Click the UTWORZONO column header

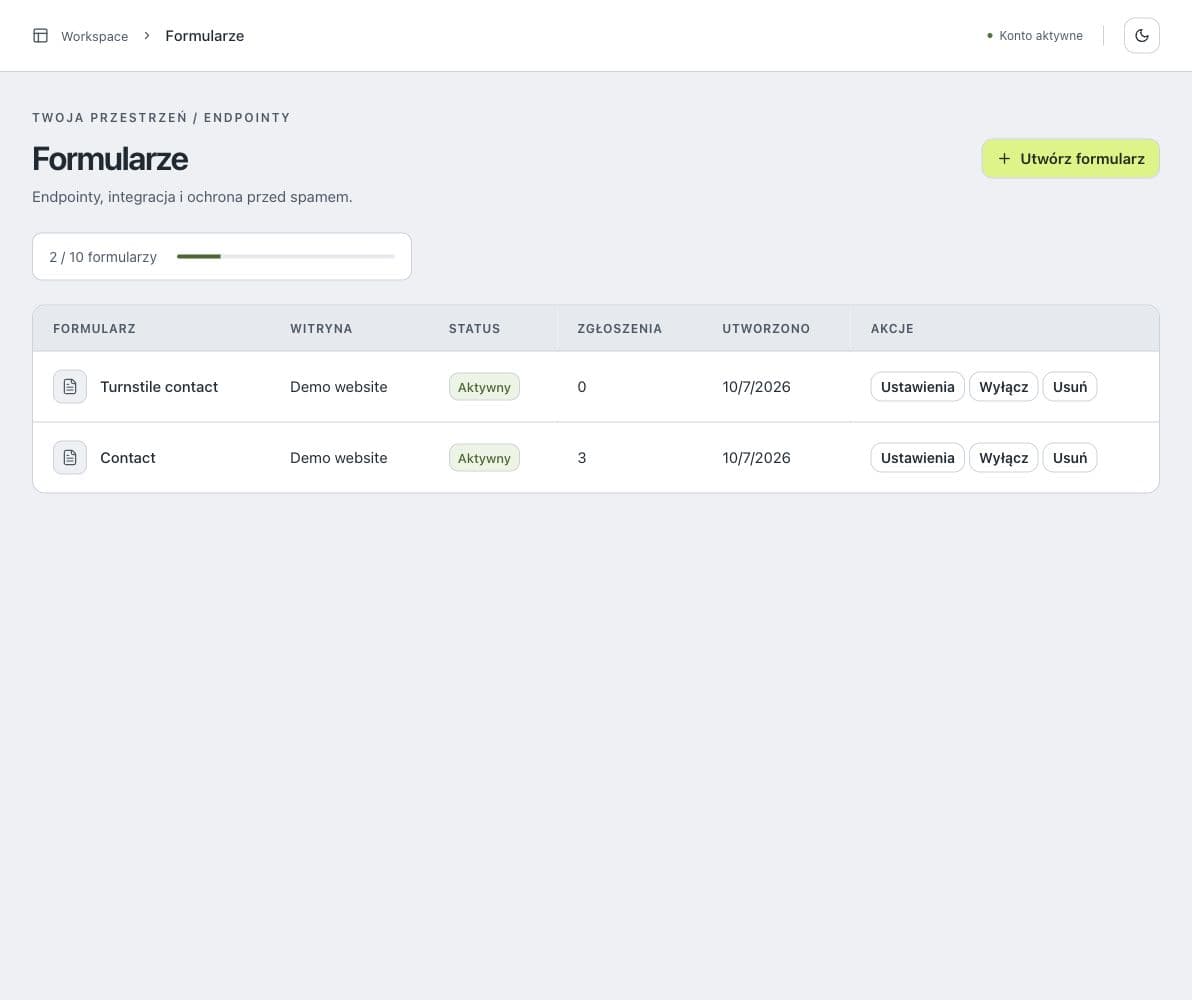coord(766,329)
